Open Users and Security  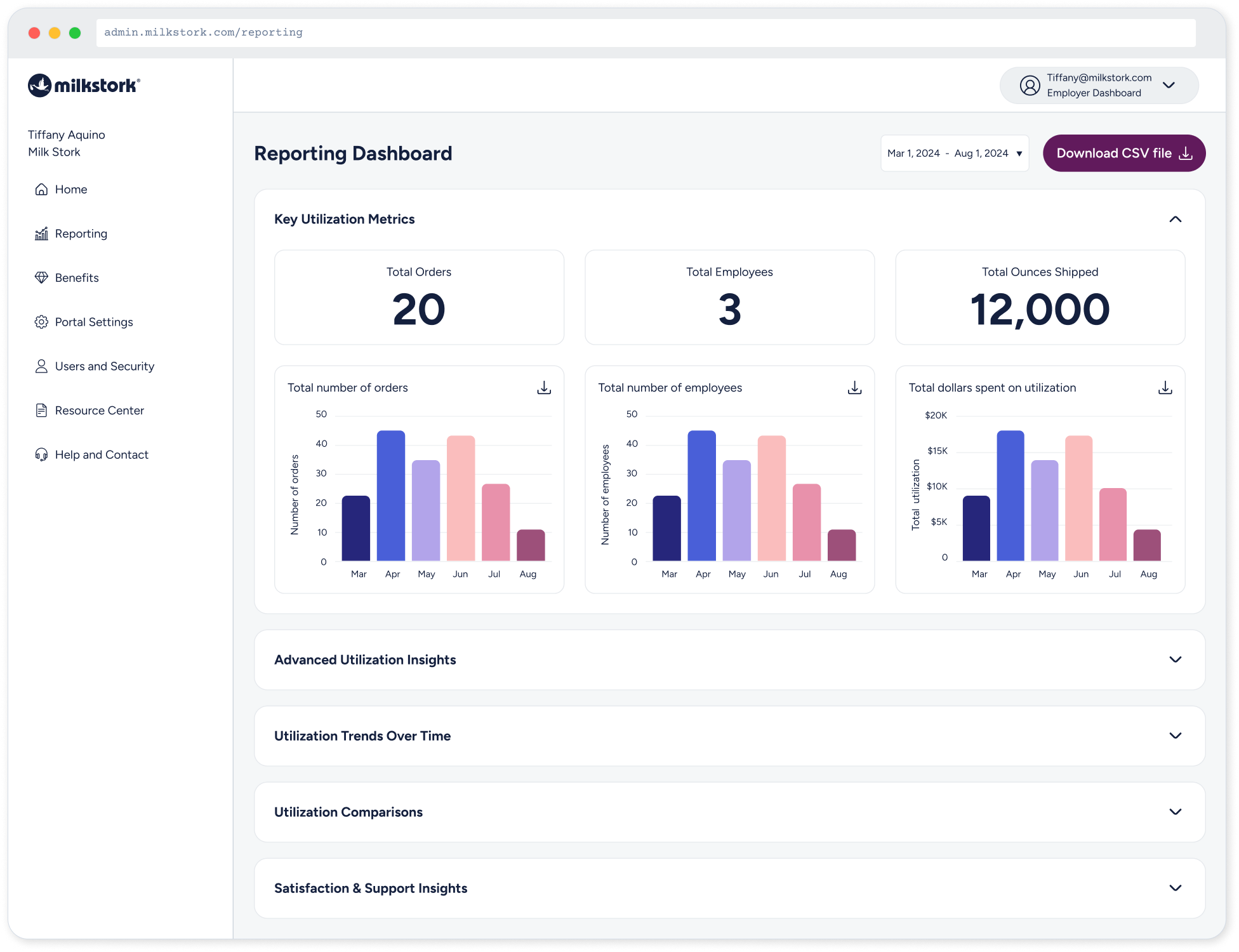105,366
